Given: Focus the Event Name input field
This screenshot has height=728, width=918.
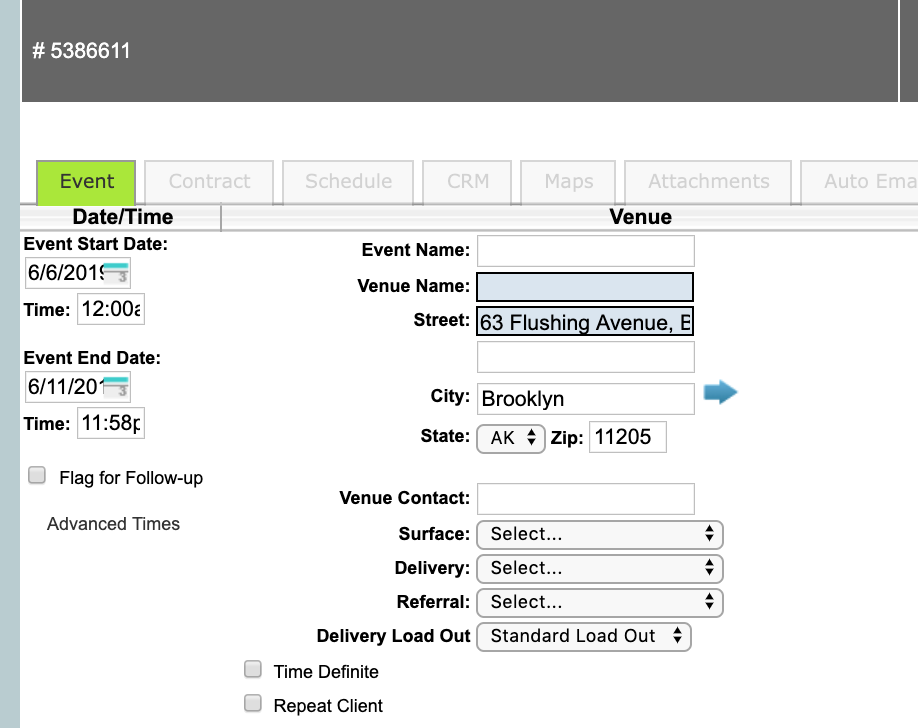Looking at the screenshot, I should pos(585,250).
